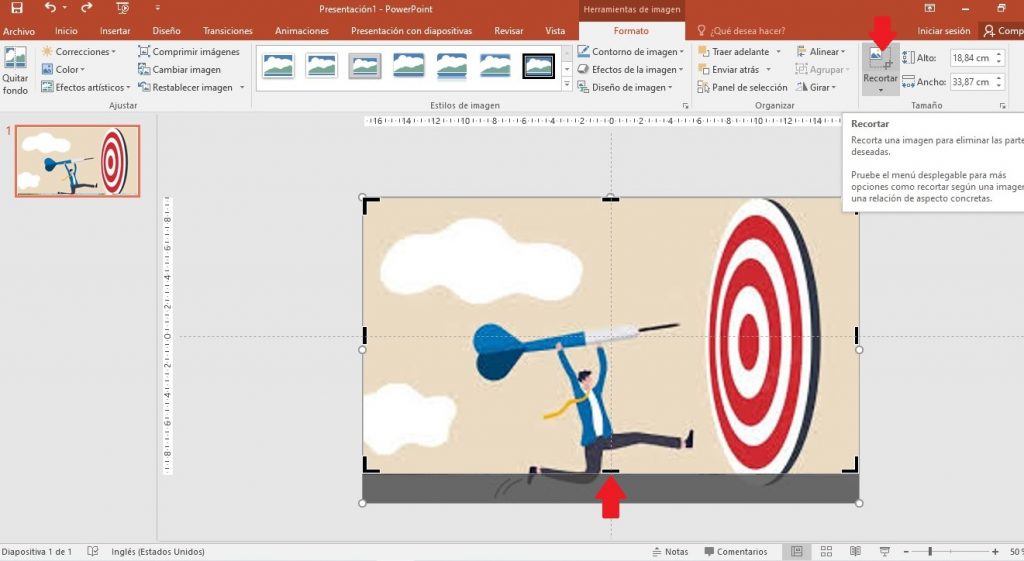
Task: Apply the first picture style thumbnail
Action: 278,66
